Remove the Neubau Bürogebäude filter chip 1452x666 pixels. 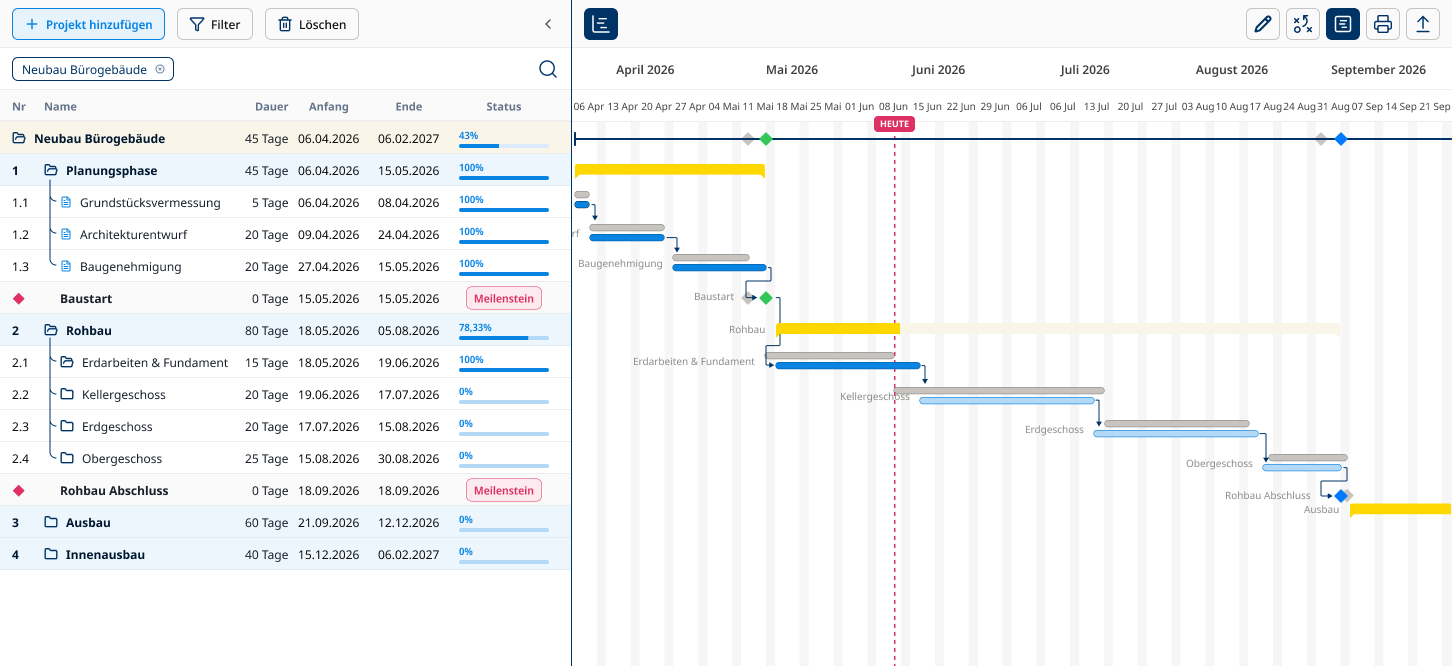point(160,69)
